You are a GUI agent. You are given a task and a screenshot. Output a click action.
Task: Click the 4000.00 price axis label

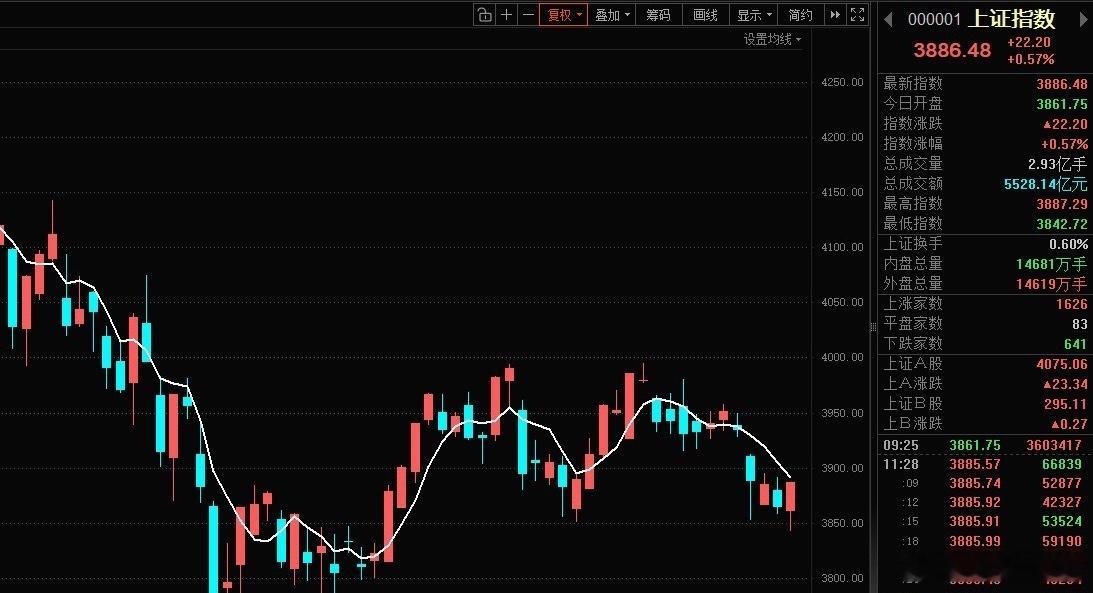click(842, 357)
